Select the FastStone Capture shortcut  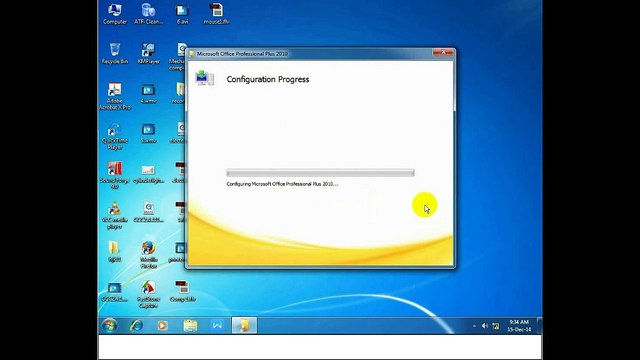click(x=149, y=294)
